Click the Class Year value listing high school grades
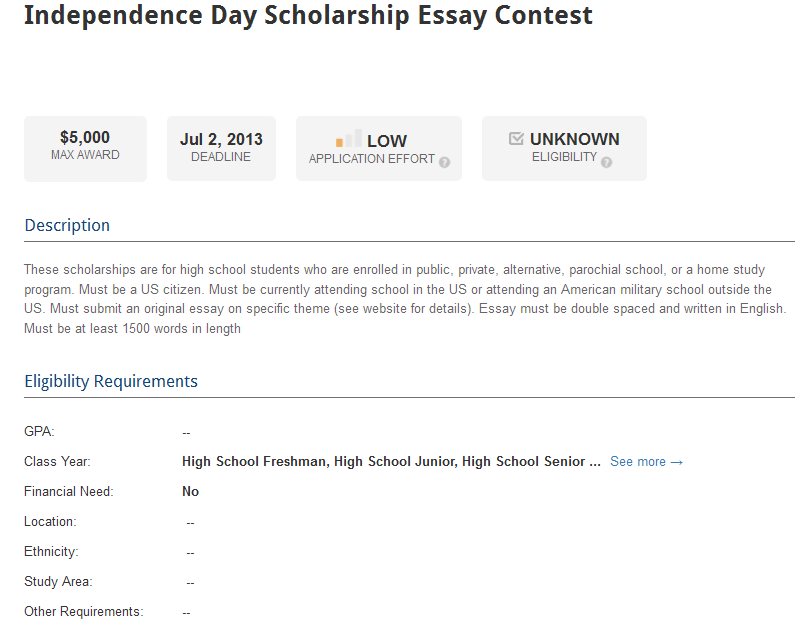Image resolution: width=811 pixels, height=640 pixels. [391, 462]
